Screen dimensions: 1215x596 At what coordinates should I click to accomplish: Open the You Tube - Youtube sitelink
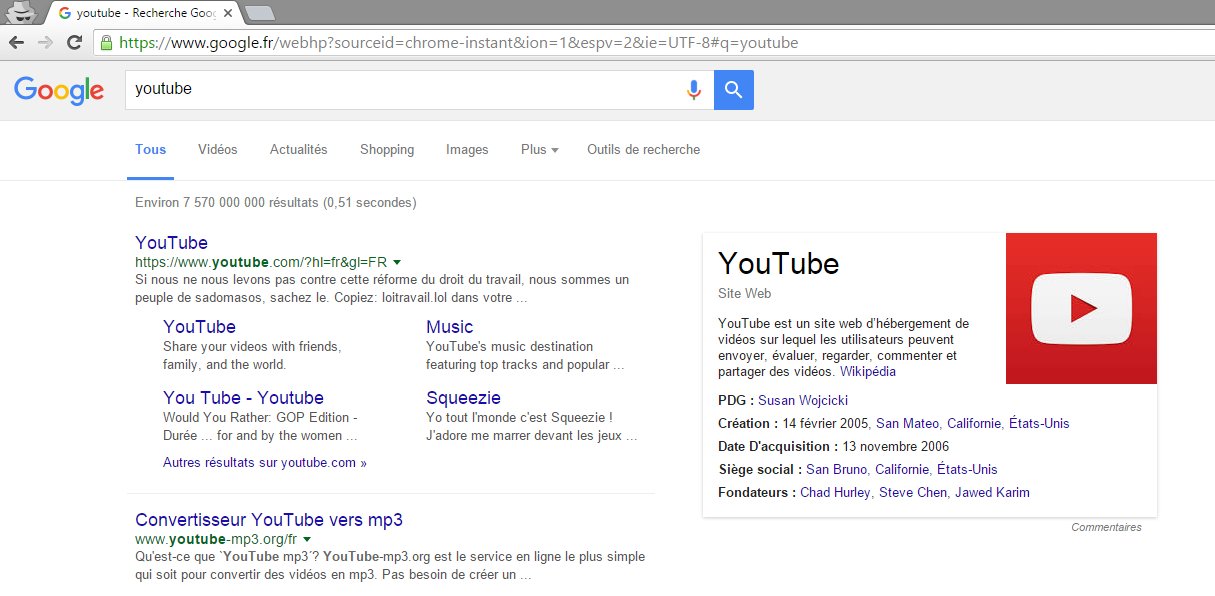(243, 398)
